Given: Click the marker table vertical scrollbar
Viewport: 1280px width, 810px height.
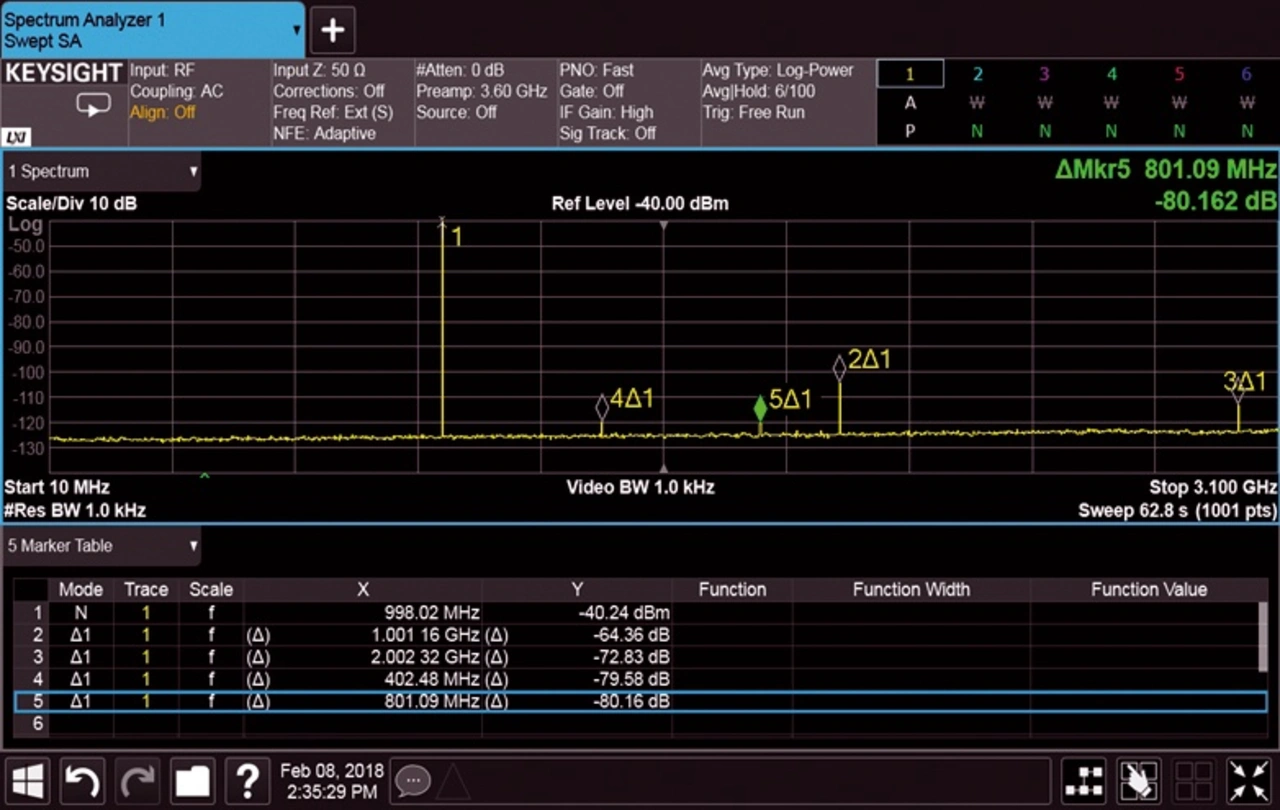Looking at the screenshot, I should click(x=1262, y=635).
